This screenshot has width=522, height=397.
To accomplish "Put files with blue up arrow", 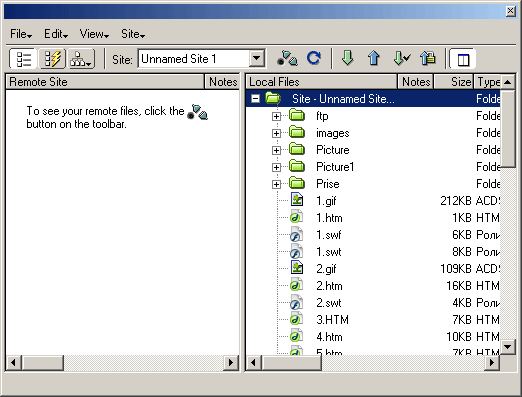I will [374, 58].
